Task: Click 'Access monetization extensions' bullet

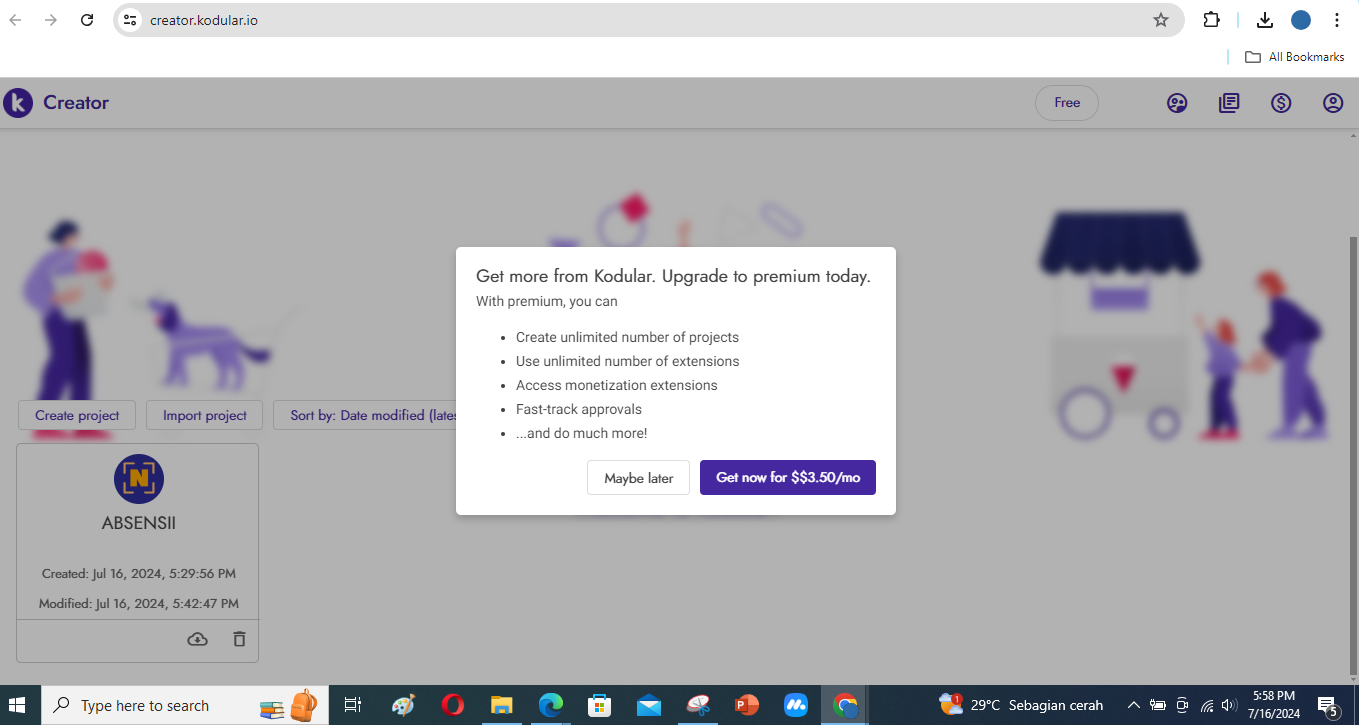Action: coord(616,385)
